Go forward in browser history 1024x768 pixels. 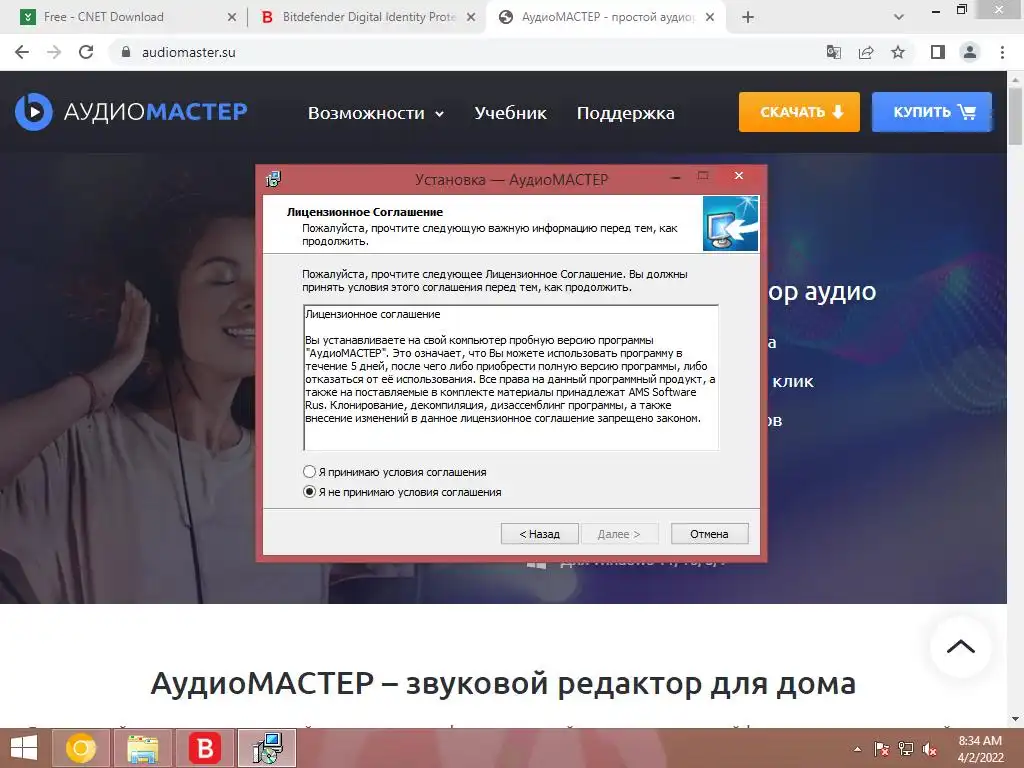point(54,52)
